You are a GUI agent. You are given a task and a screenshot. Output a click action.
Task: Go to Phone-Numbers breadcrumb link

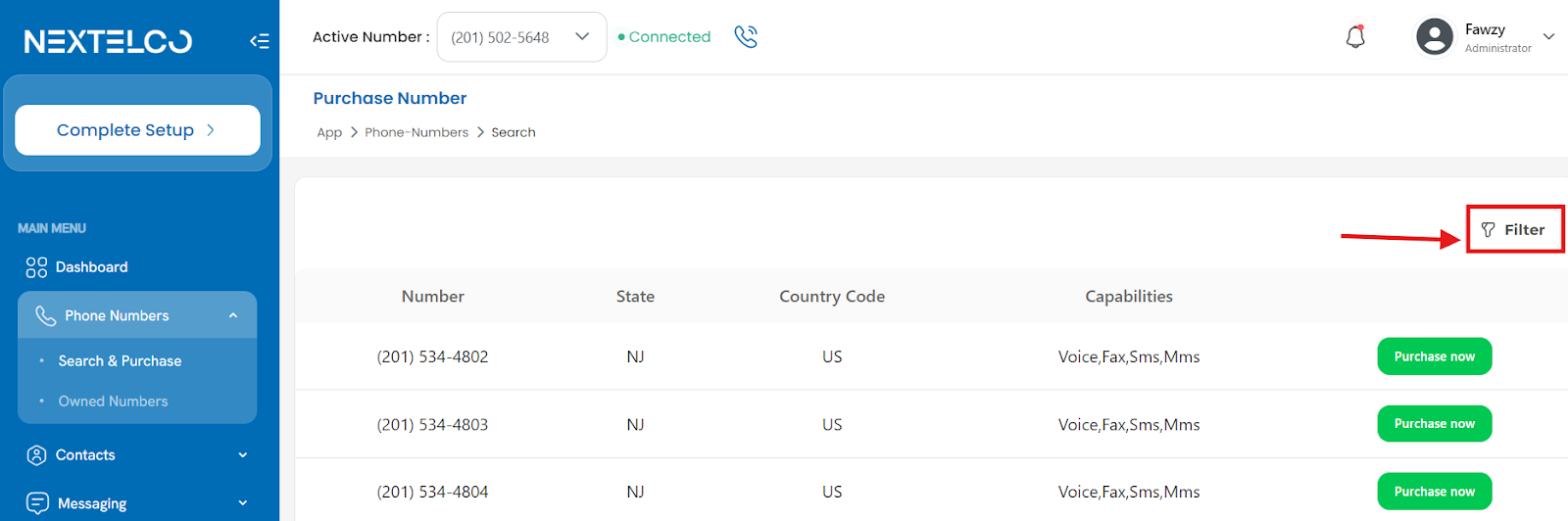click(x=416, y=132)
